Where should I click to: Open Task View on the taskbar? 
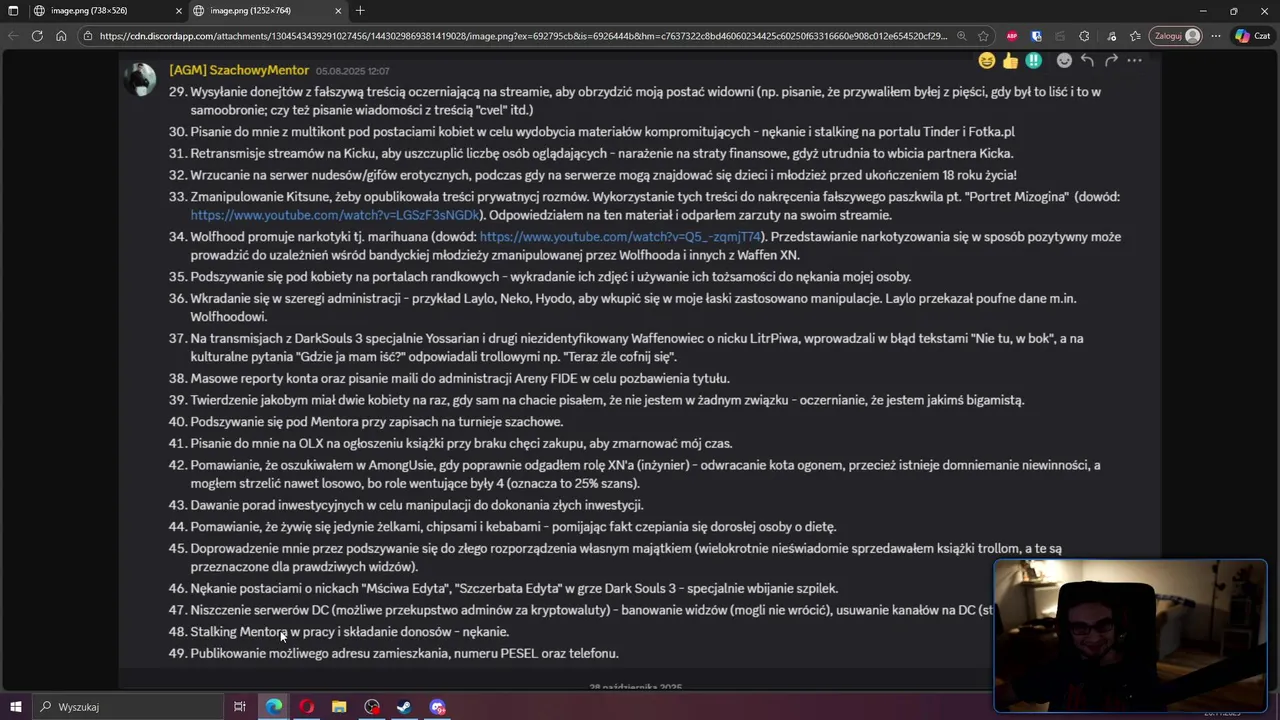click(x=240, y=707)
